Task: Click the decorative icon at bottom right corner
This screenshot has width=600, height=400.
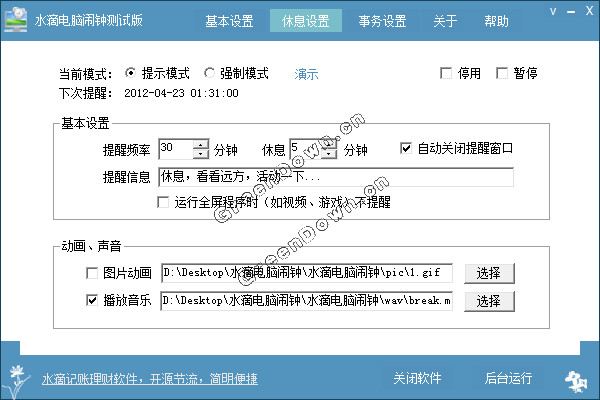Action: pos(576,381)
